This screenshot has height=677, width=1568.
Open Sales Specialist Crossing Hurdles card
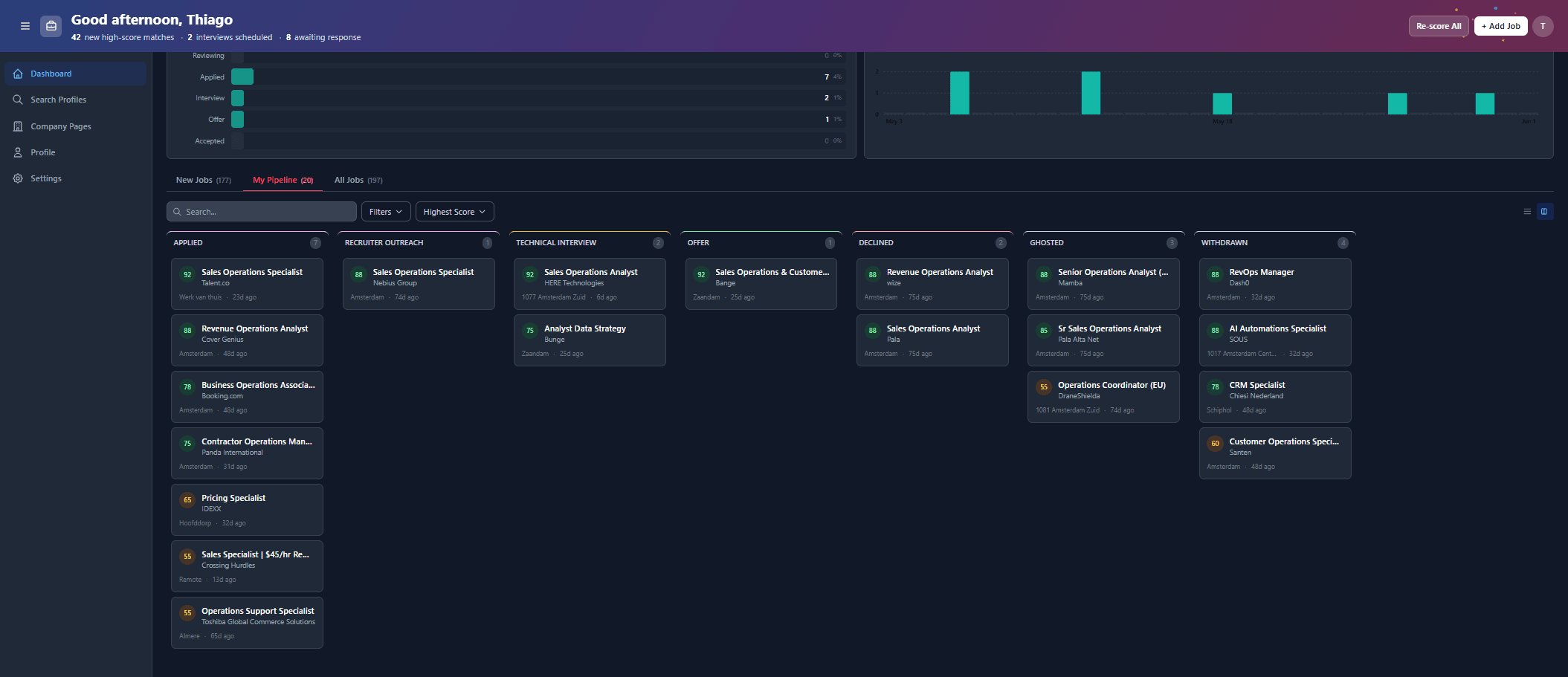pyautogui.click(x=247, y=566)
